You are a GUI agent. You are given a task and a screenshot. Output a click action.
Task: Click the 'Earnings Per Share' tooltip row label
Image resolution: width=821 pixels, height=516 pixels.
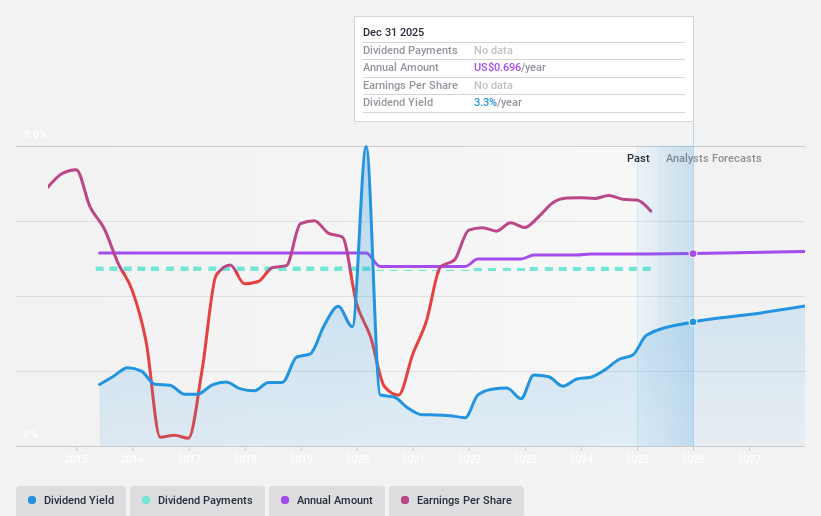(410, 85)
